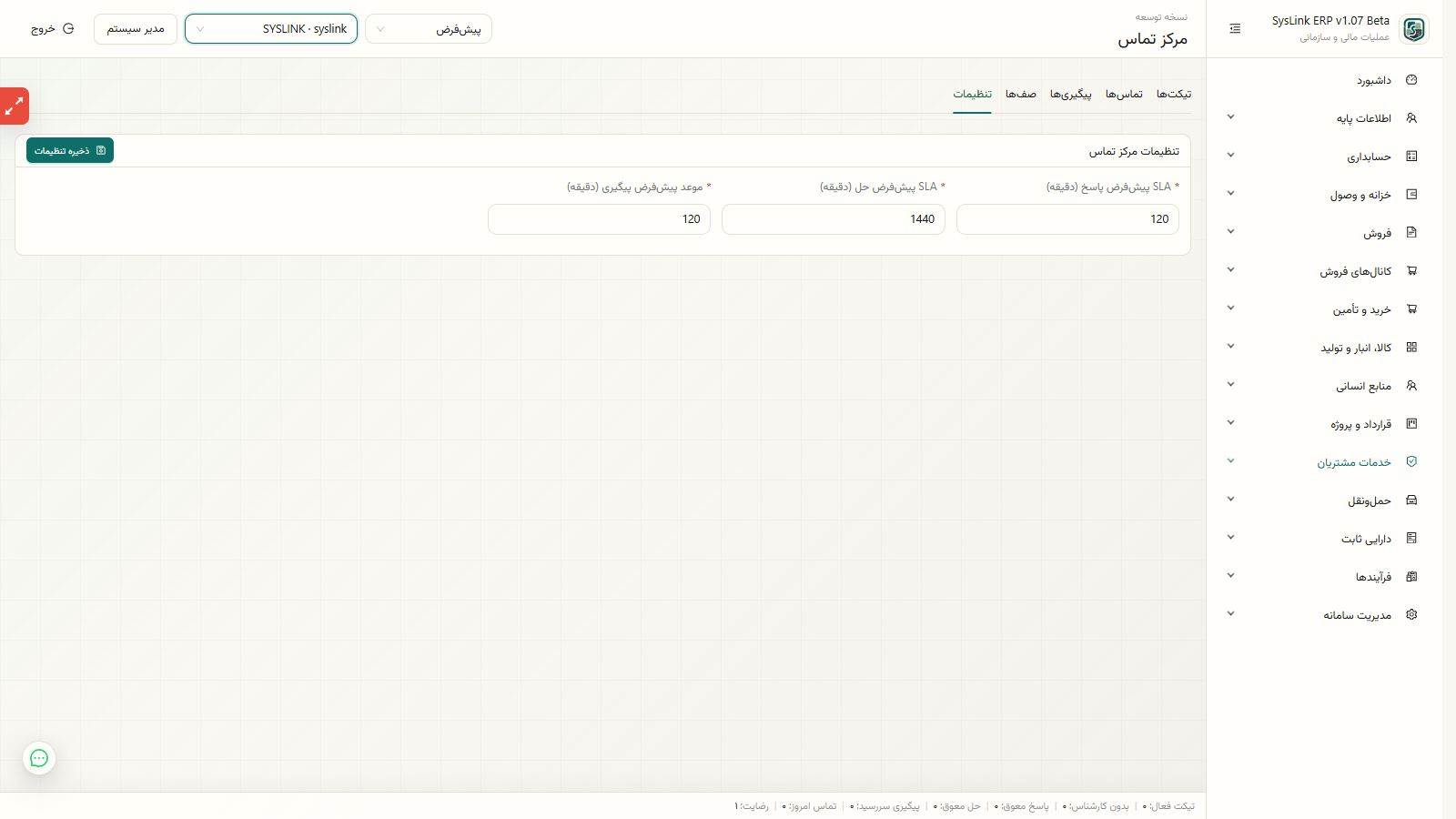The height and width of the screenshot is (819, 1456).
Task: Click the خدمات مشتریان shield icon
Action: click(x=1411, y=462)
